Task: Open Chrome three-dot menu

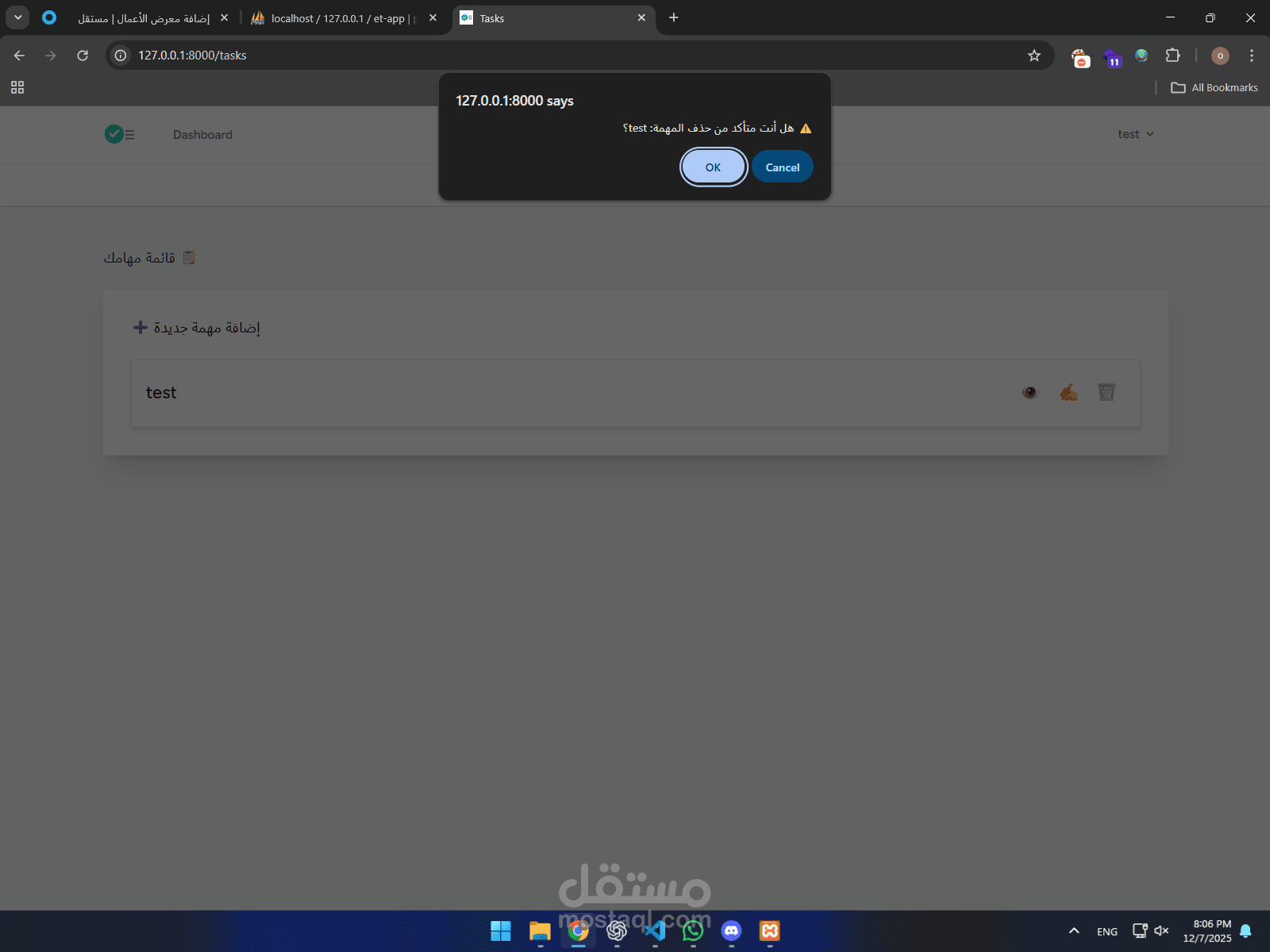Action: click(x=1252, y=56)
